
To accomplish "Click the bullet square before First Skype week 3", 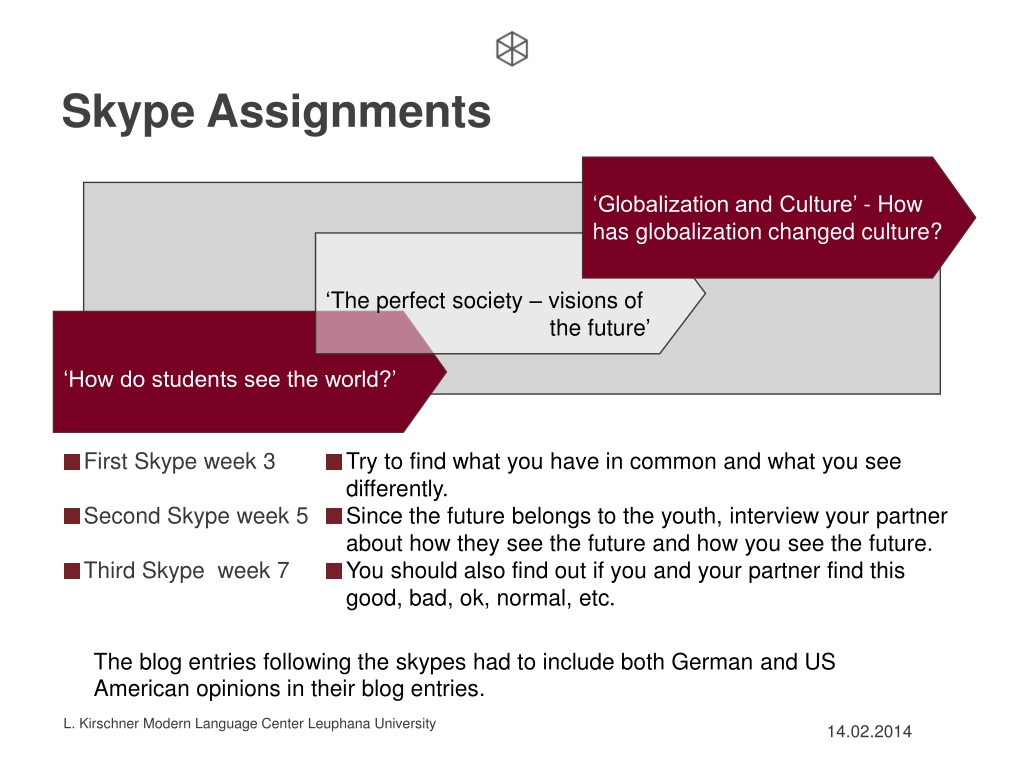I will tap(72, 462).
